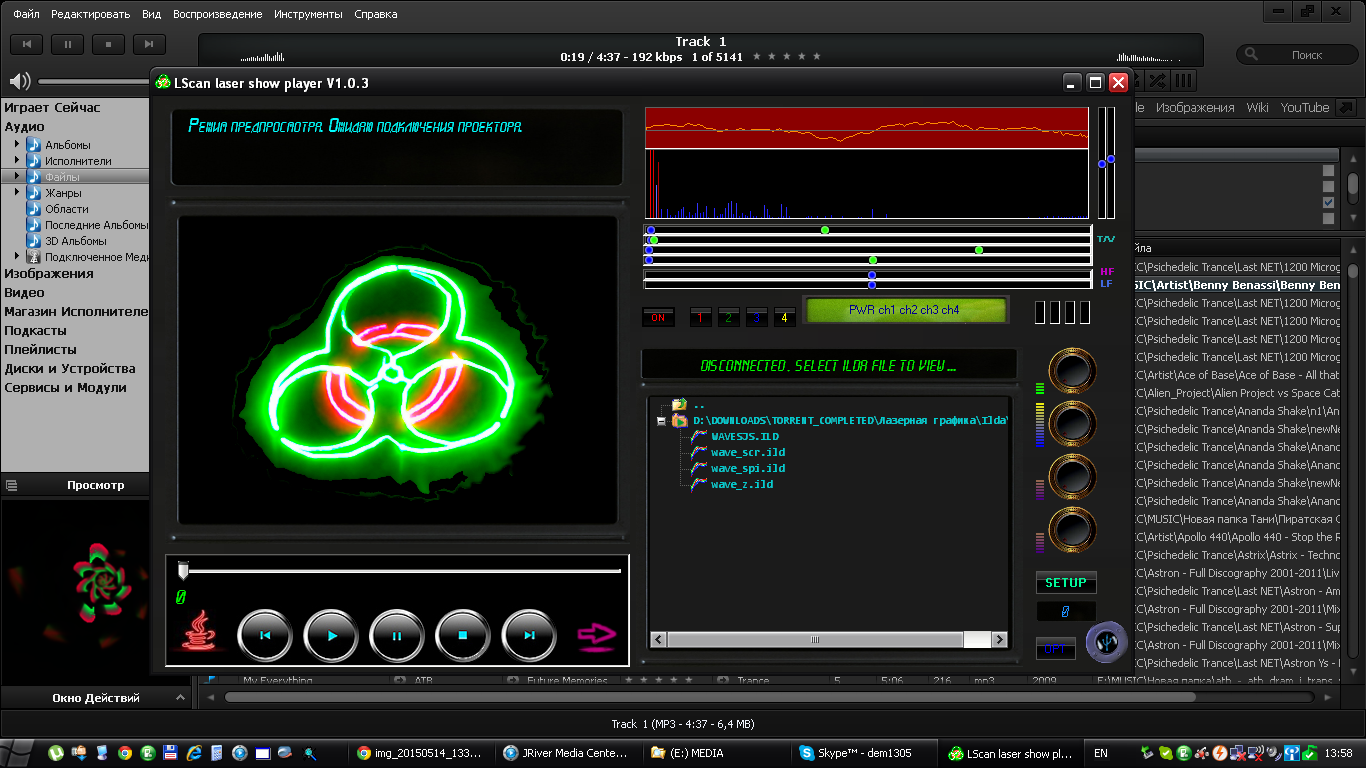Open the Wiki tab in JRiver
The width and height of the screenshot is (1366, 768).
coord(1257,107)
